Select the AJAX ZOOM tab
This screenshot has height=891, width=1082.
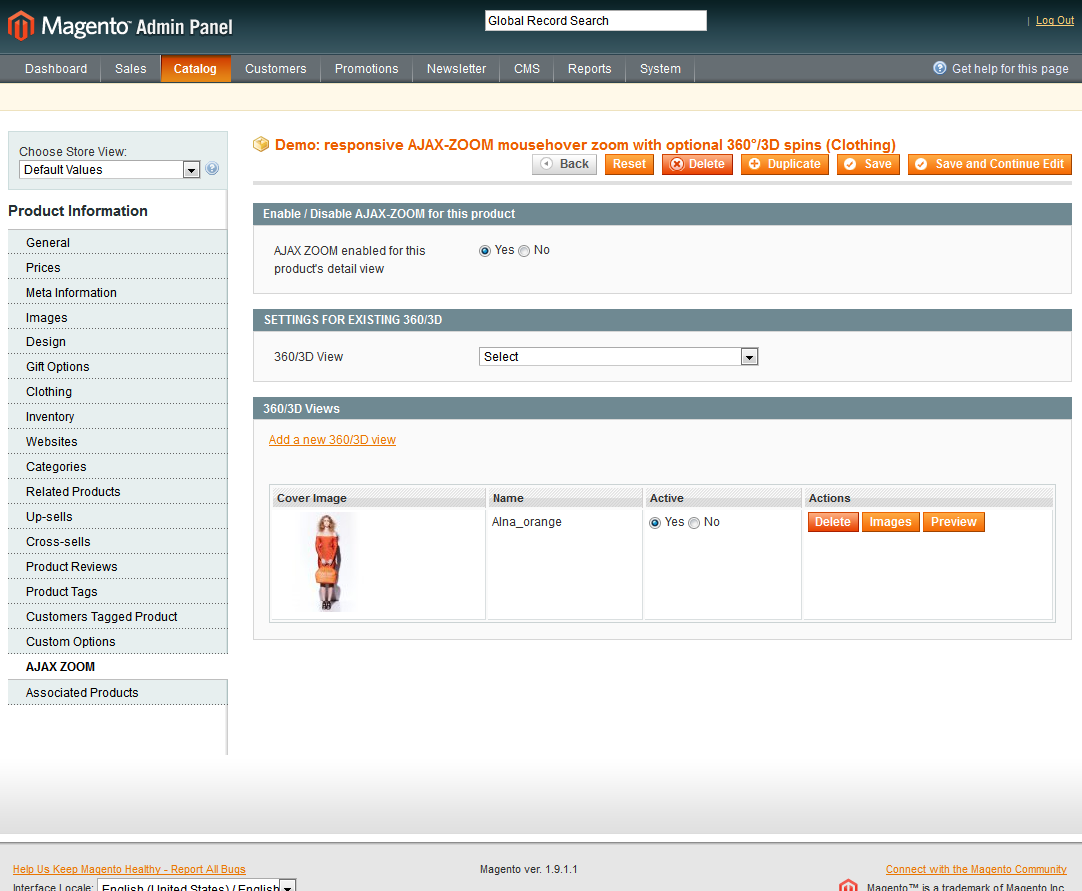117,667
